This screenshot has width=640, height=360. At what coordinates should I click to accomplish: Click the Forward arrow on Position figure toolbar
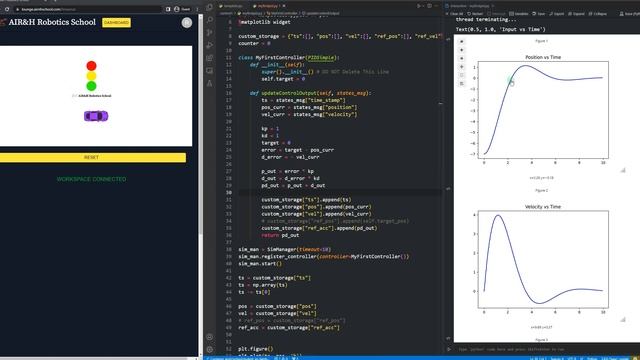point(462,58)
